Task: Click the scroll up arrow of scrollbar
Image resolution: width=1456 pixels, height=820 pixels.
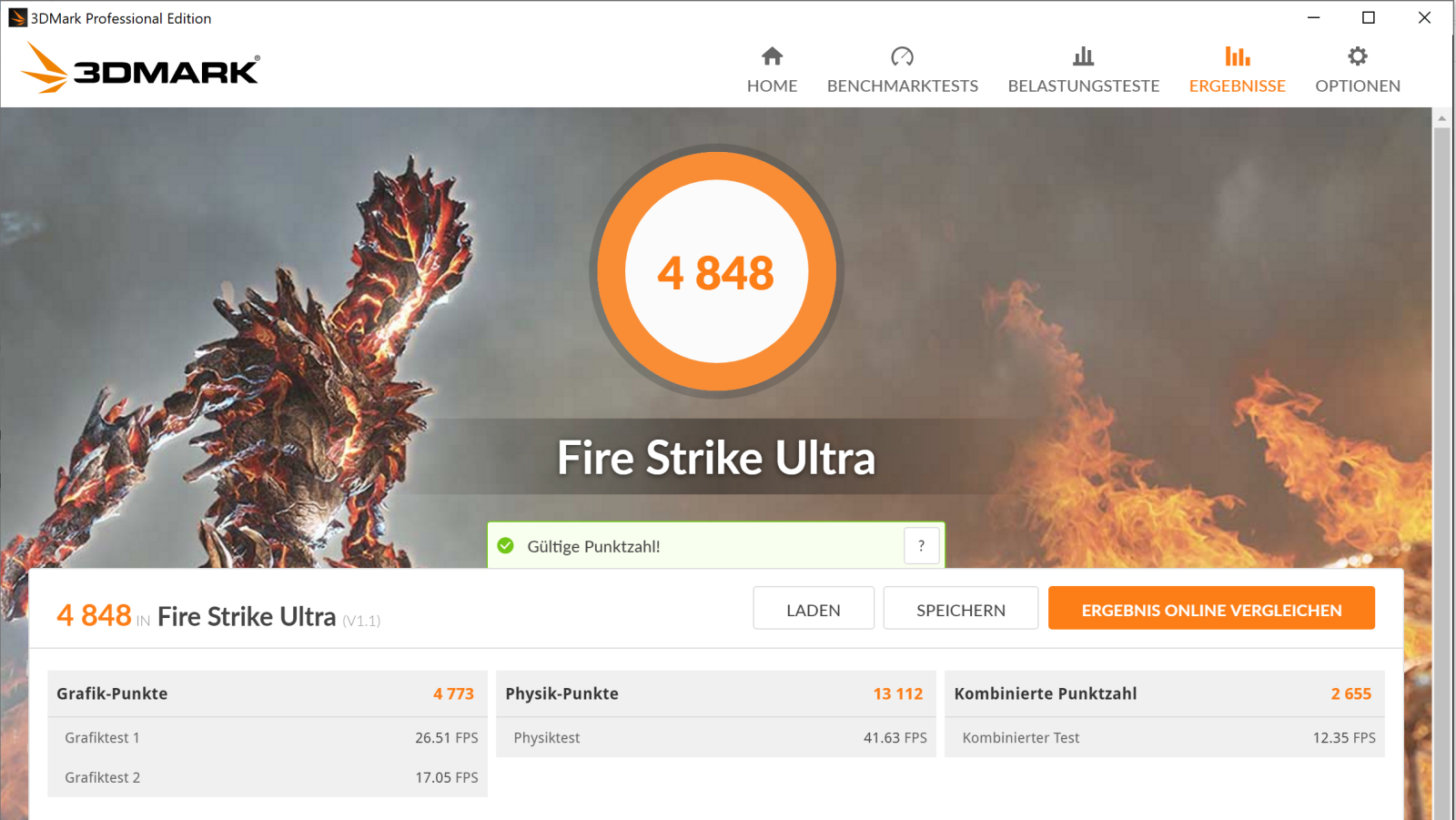Action: [x=1441, y=118]
